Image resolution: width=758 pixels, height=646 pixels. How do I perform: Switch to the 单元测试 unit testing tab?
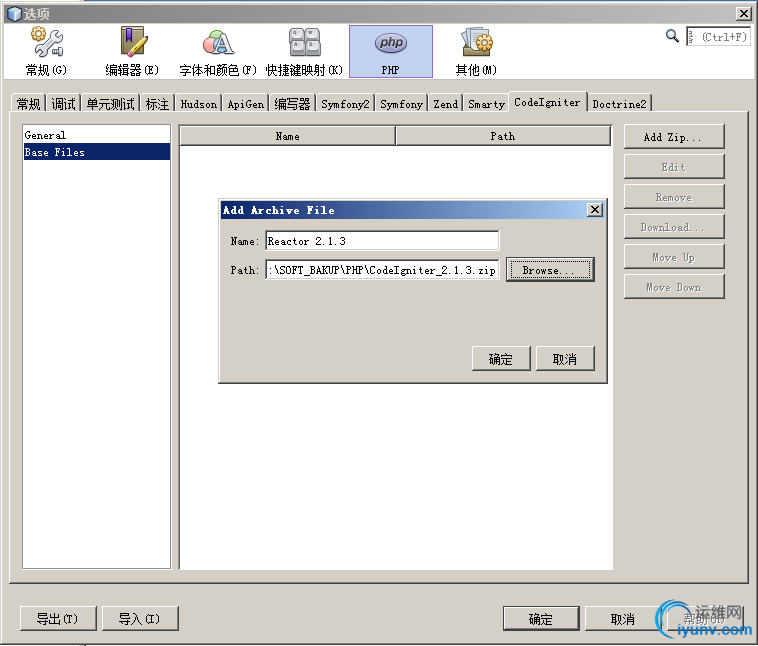point(110,103)
